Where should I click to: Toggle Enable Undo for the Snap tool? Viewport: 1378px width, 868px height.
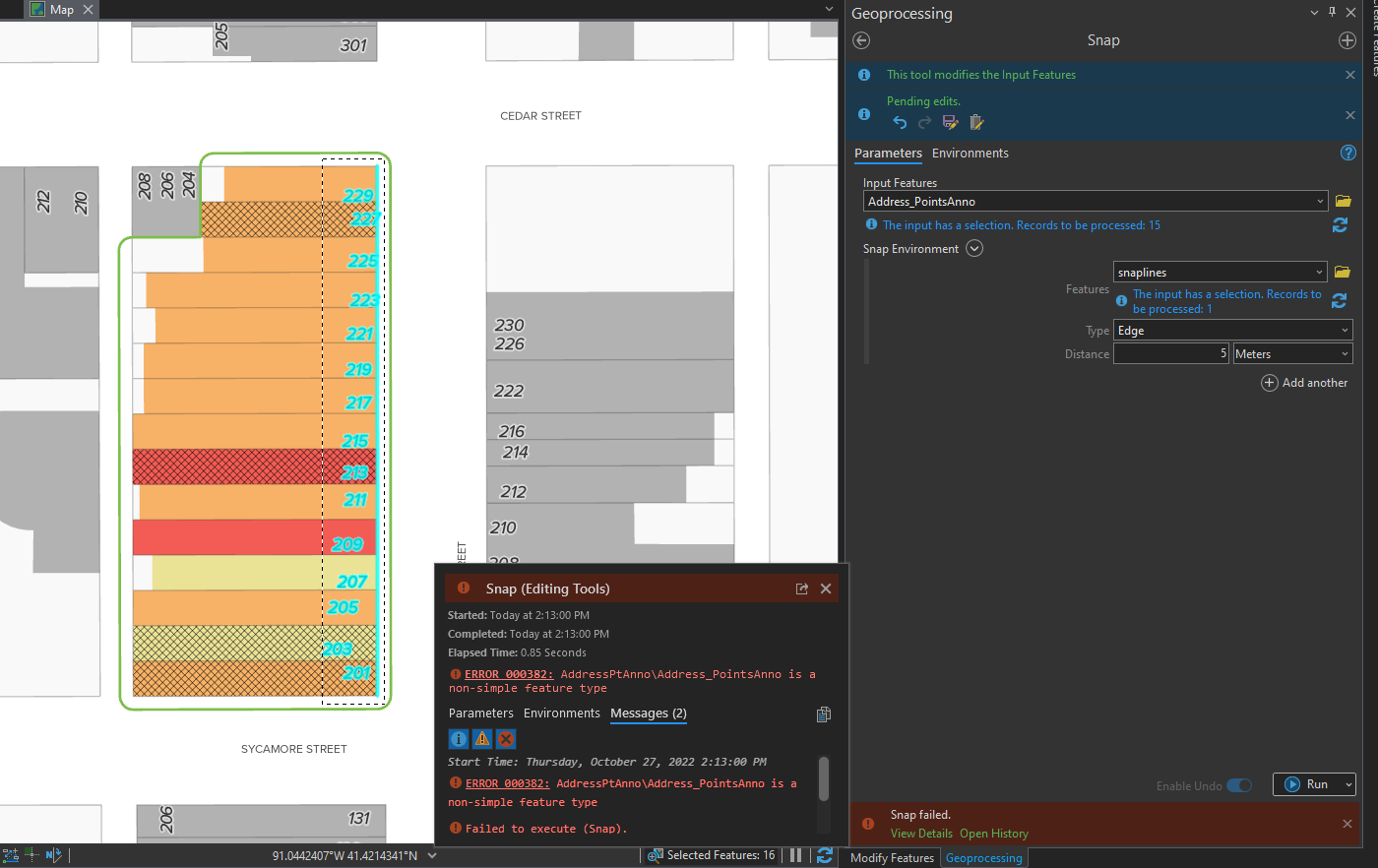tap(1239, 785)
